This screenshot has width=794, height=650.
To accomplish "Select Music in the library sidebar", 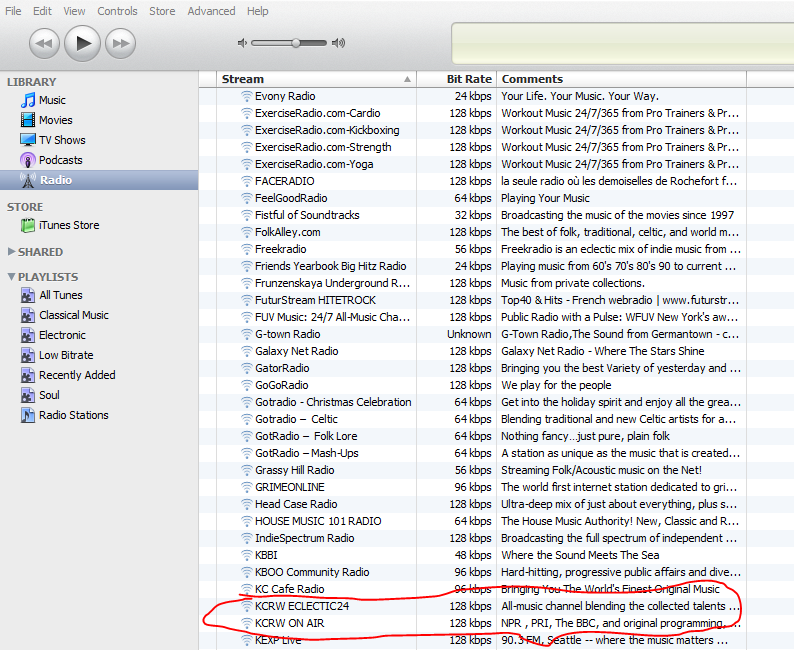I will [x=52, y=100].
